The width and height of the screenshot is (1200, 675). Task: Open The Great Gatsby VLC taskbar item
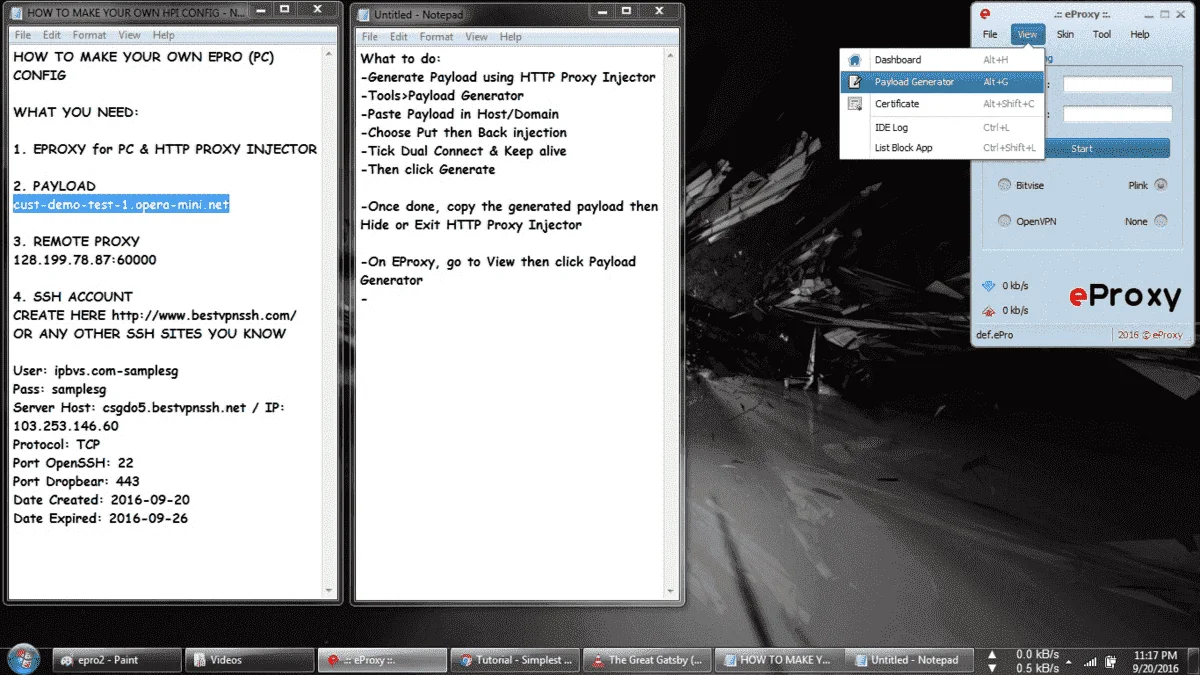click(646, 660)
